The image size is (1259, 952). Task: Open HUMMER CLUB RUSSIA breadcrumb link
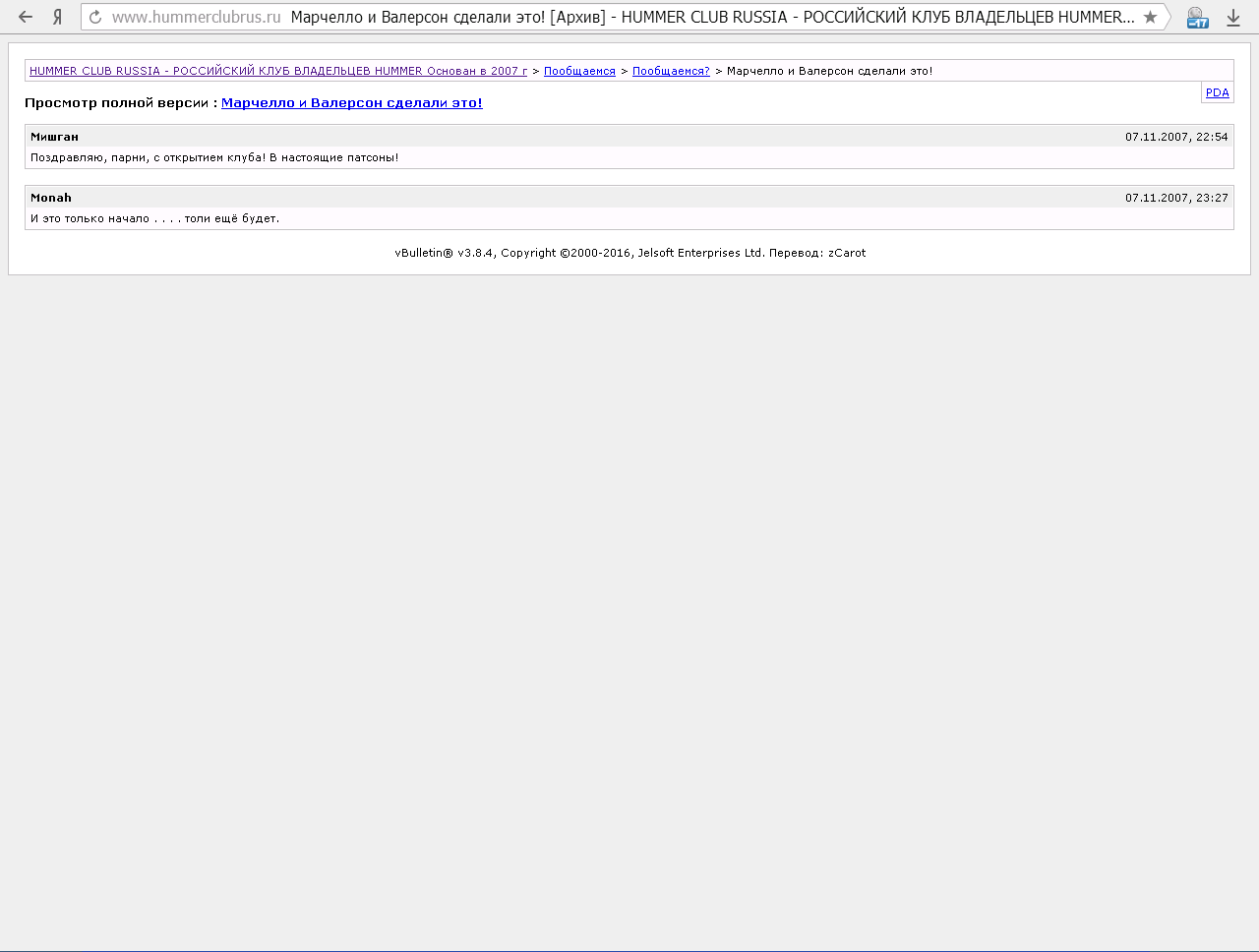278,71
